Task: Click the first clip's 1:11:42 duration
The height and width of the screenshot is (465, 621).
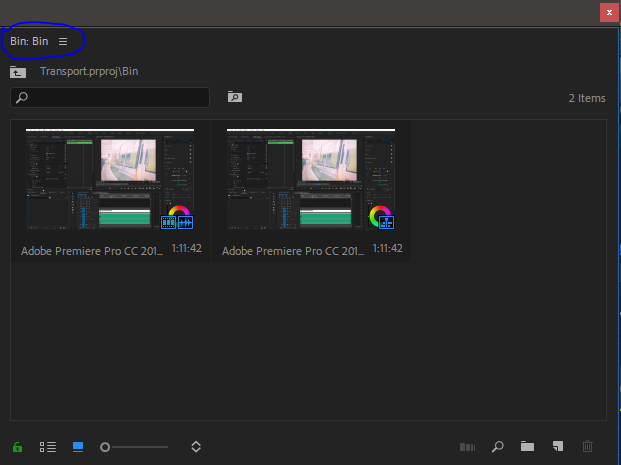Action: (186, 248)
